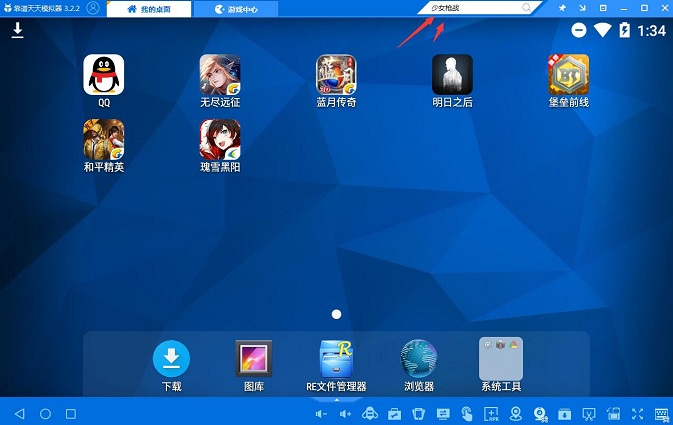673x425 pixels.
Task: Open the shared download folder icon
Action: point(564,414)
